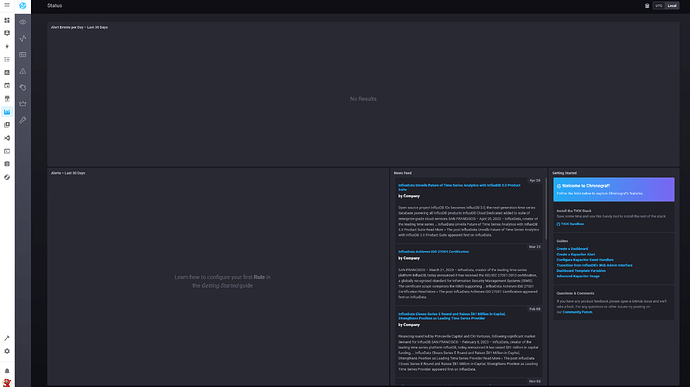Open the notifications bell icon

(x=7, y=371)
